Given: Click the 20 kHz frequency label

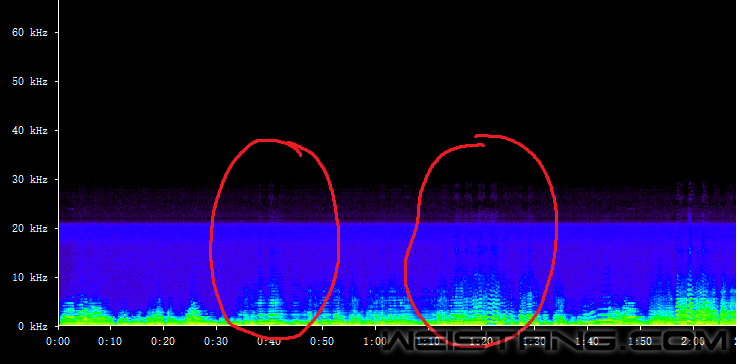Looking at the screenshot, I should click(x=30, y=229).
